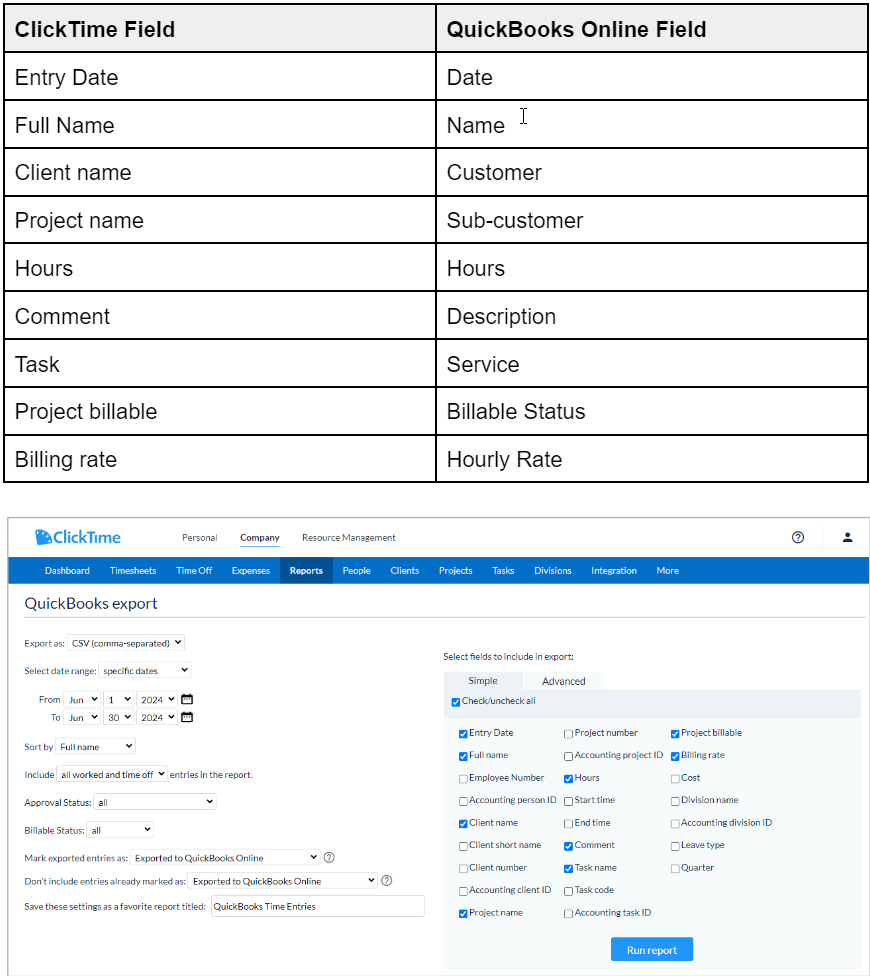
Task: Open the People nav link
Action: [x=356, y=570]
